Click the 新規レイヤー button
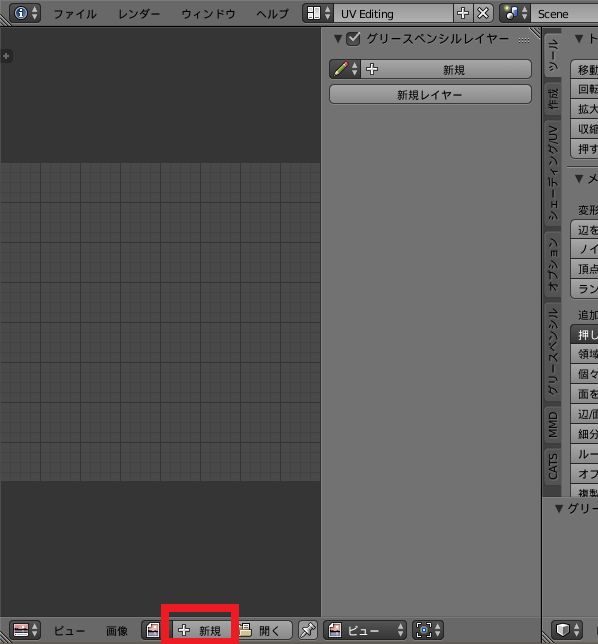 [430, 94]
